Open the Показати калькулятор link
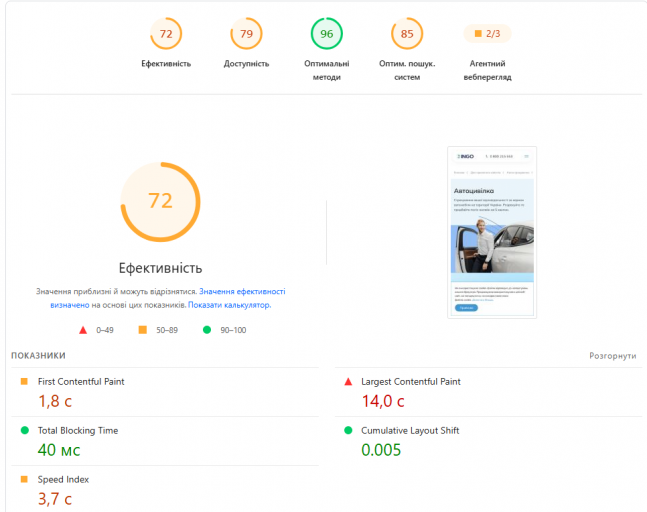Screen dimensions: 647x512 tap(229, 305)
